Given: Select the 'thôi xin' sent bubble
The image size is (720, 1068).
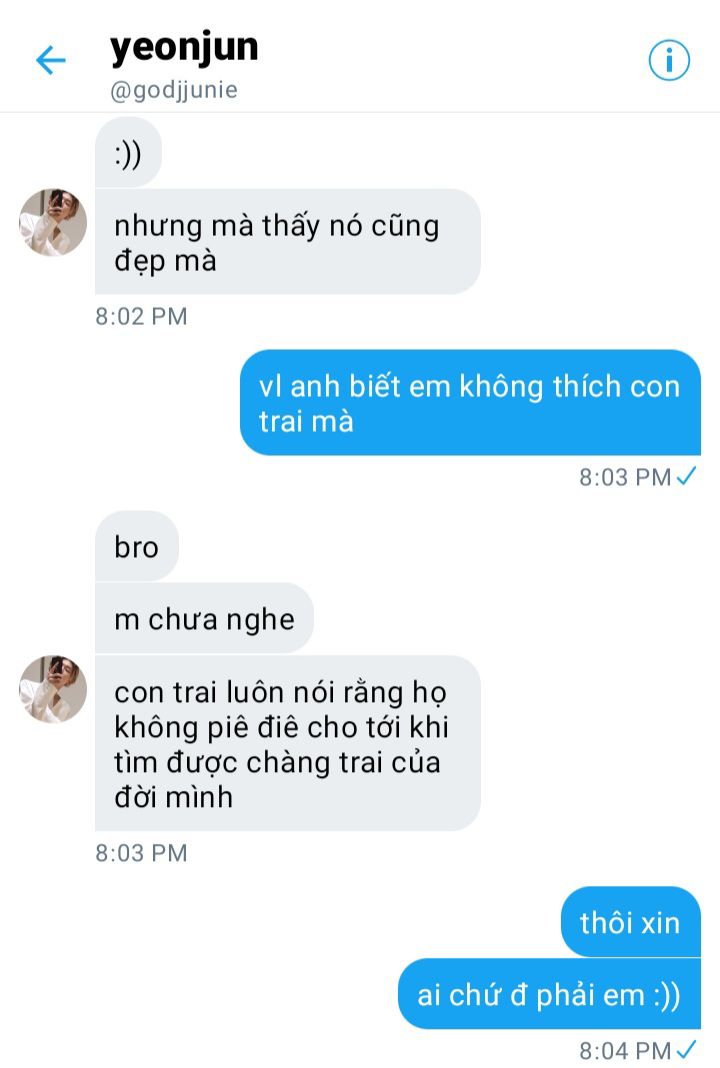Looking at the screenshot, I should pos(631,922).
